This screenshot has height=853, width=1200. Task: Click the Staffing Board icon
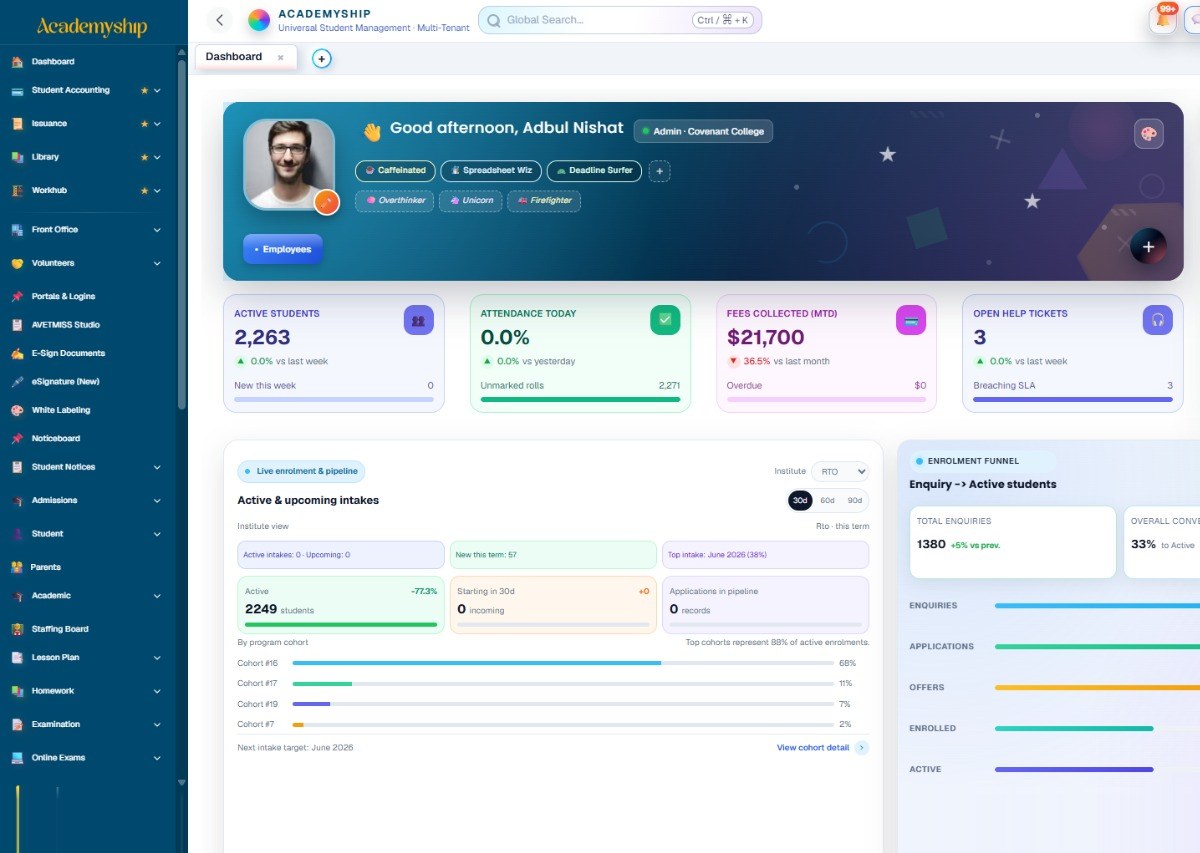pyautogui.click(x=17, y=629)
